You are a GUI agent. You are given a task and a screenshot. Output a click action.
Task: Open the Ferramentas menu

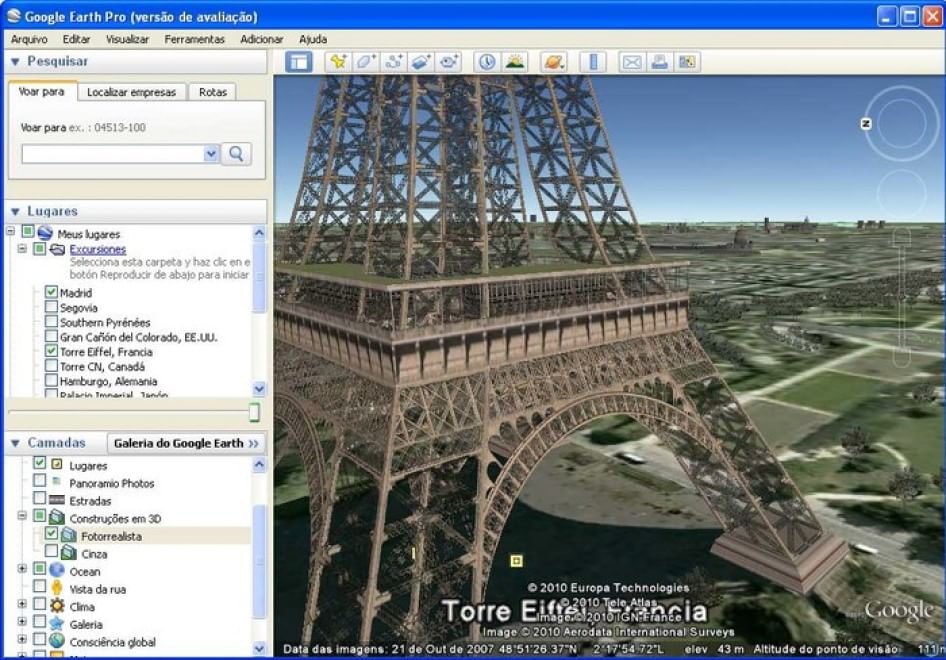pyautogui.click(x=194, y=39)
